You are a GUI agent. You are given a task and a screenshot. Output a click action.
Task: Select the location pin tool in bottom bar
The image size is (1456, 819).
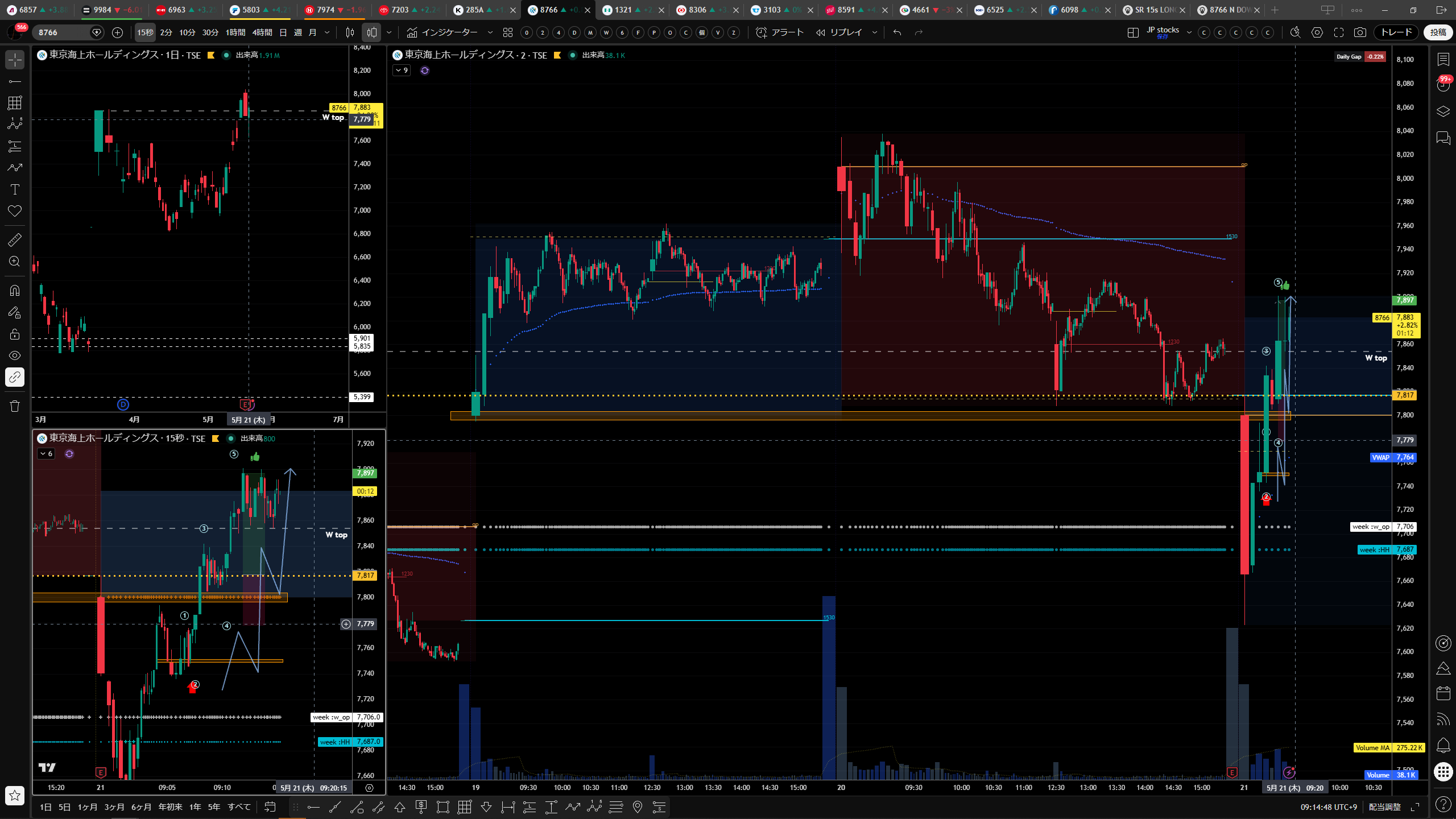638,806
